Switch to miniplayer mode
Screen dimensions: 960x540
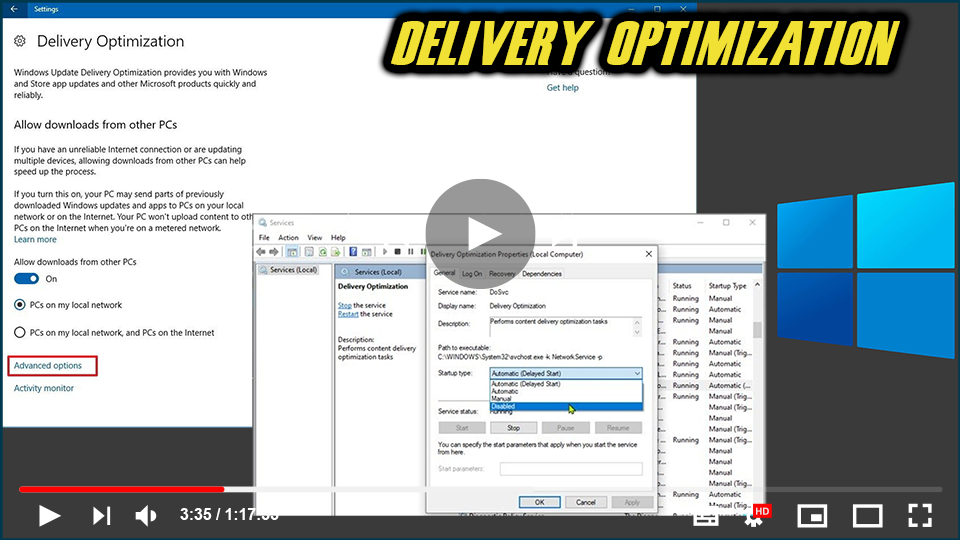(812, 516)
